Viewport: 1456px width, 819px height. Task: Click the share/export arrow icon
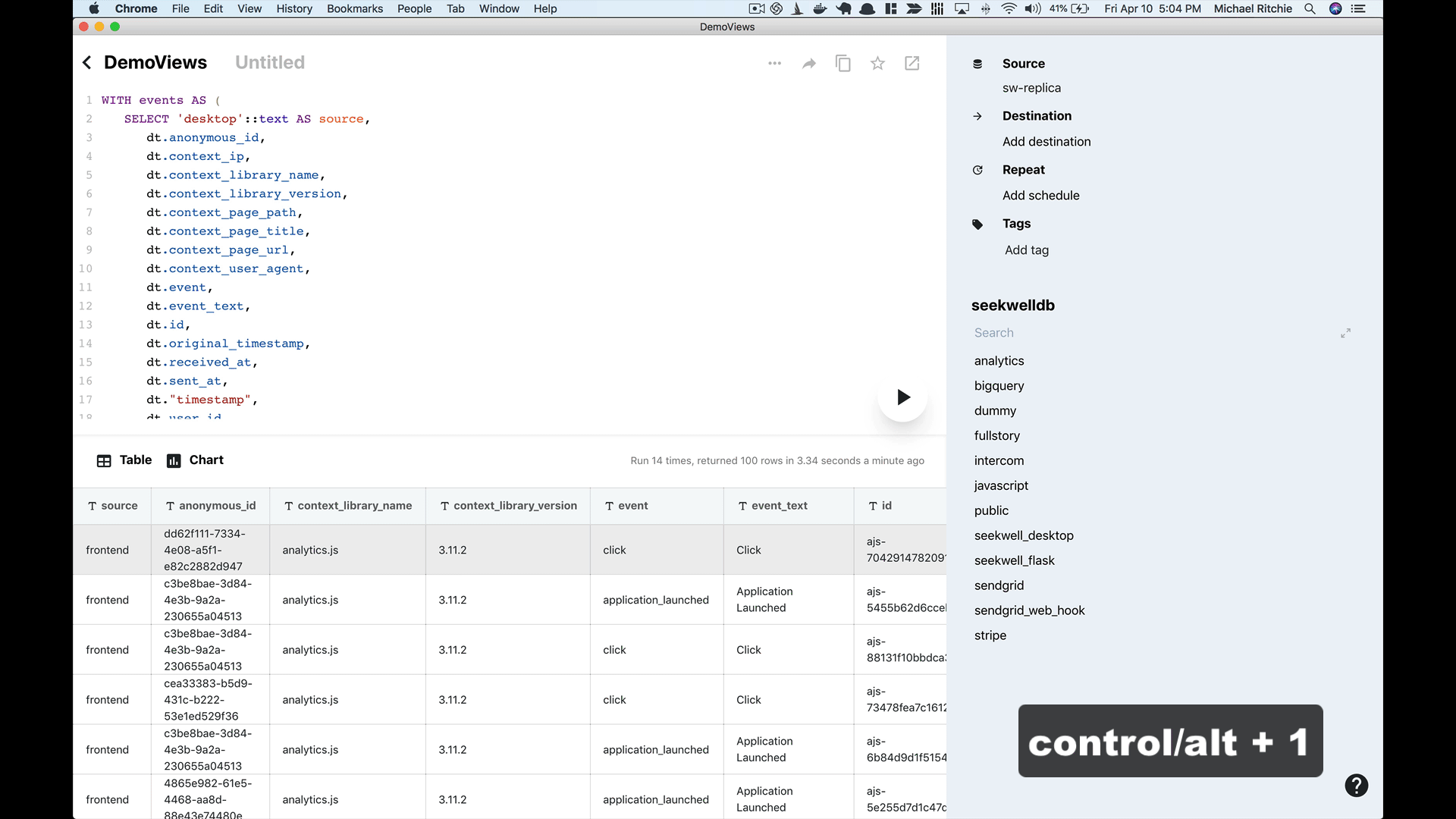click(809, 63)
